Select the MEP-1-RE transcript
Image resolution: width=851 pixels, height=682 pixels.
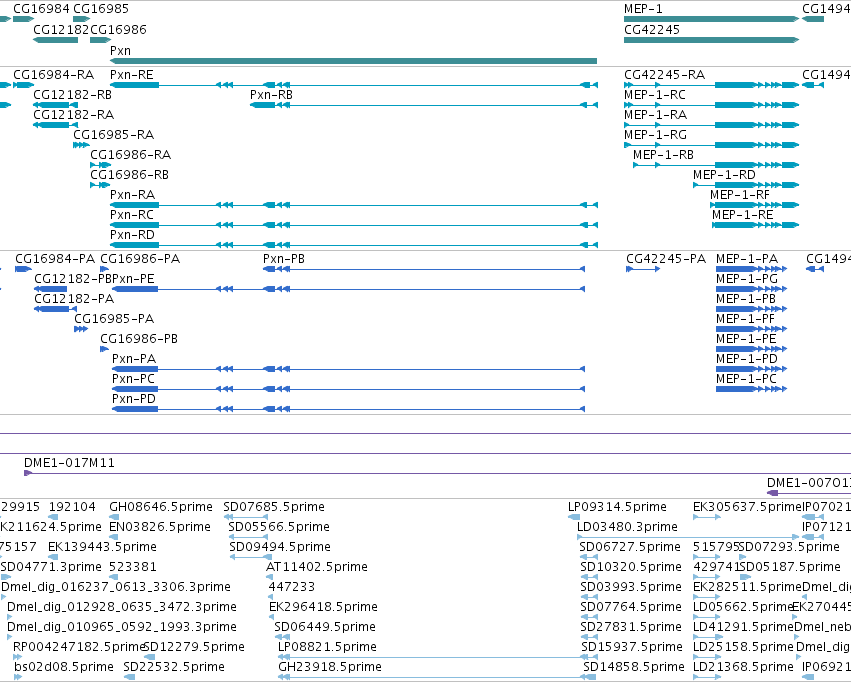click(755, 225)
